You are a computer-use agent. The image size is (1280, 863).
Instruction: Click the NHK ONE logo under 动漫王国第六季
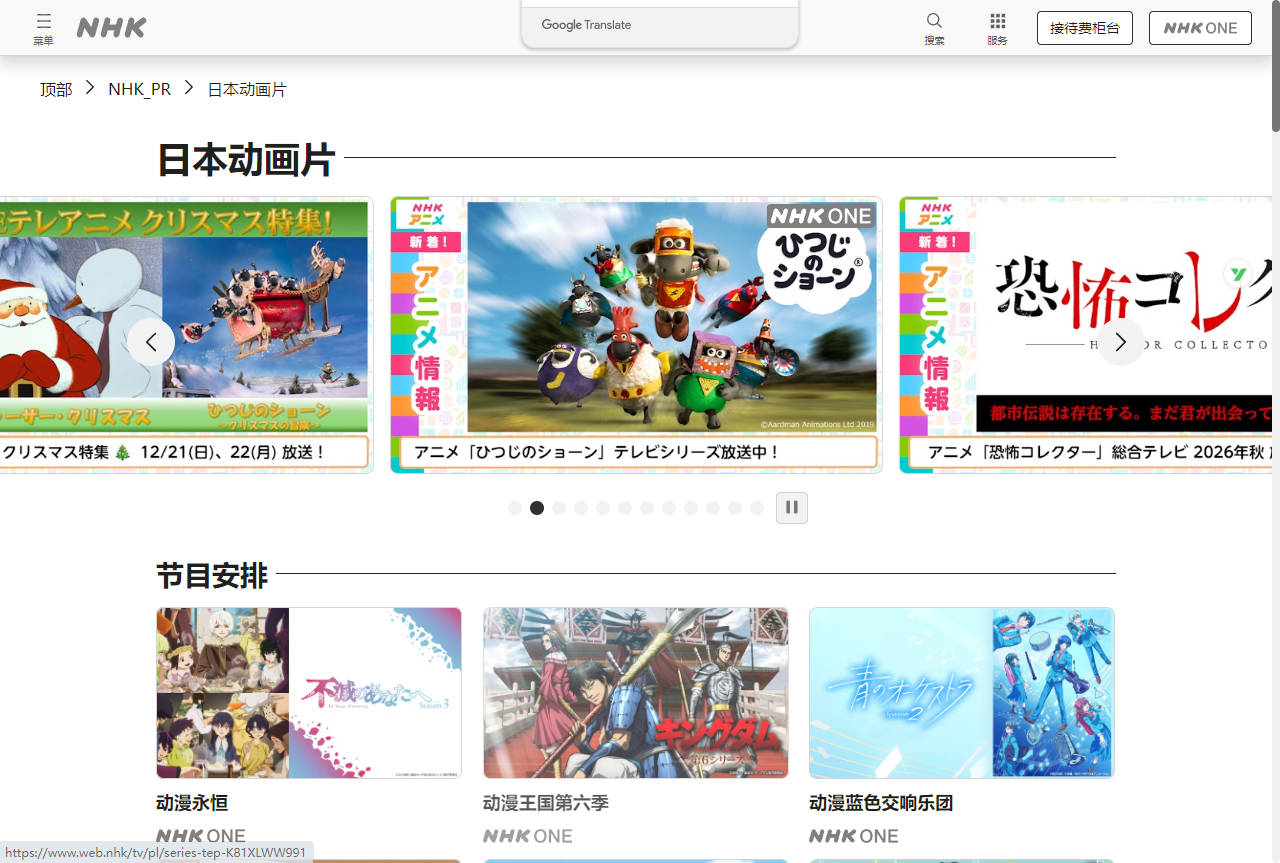tap(527, 836)
